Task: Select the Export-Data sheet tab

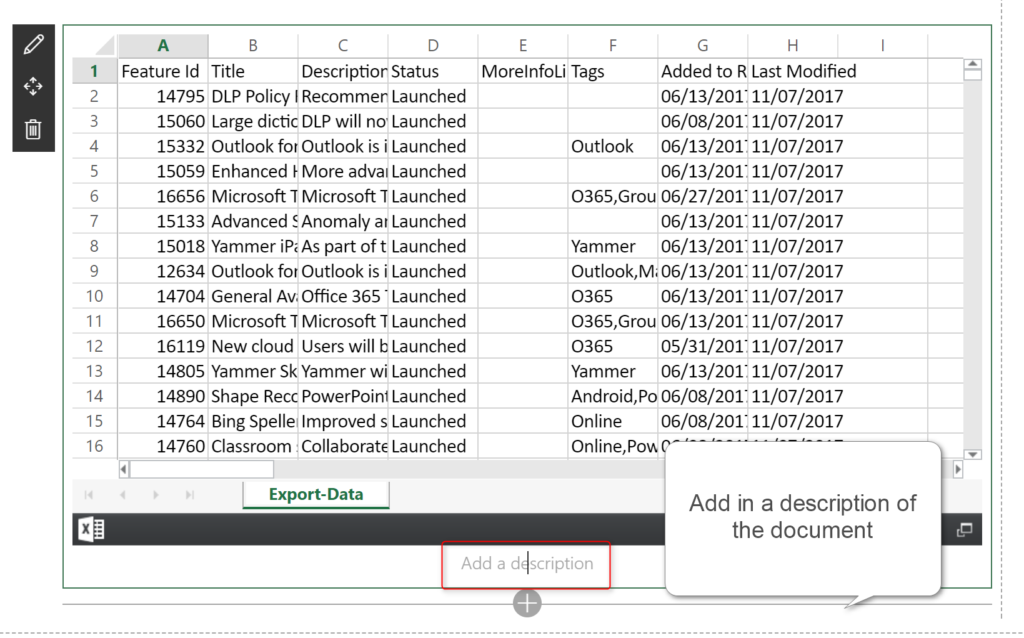Action: click(x=316, y=494)
